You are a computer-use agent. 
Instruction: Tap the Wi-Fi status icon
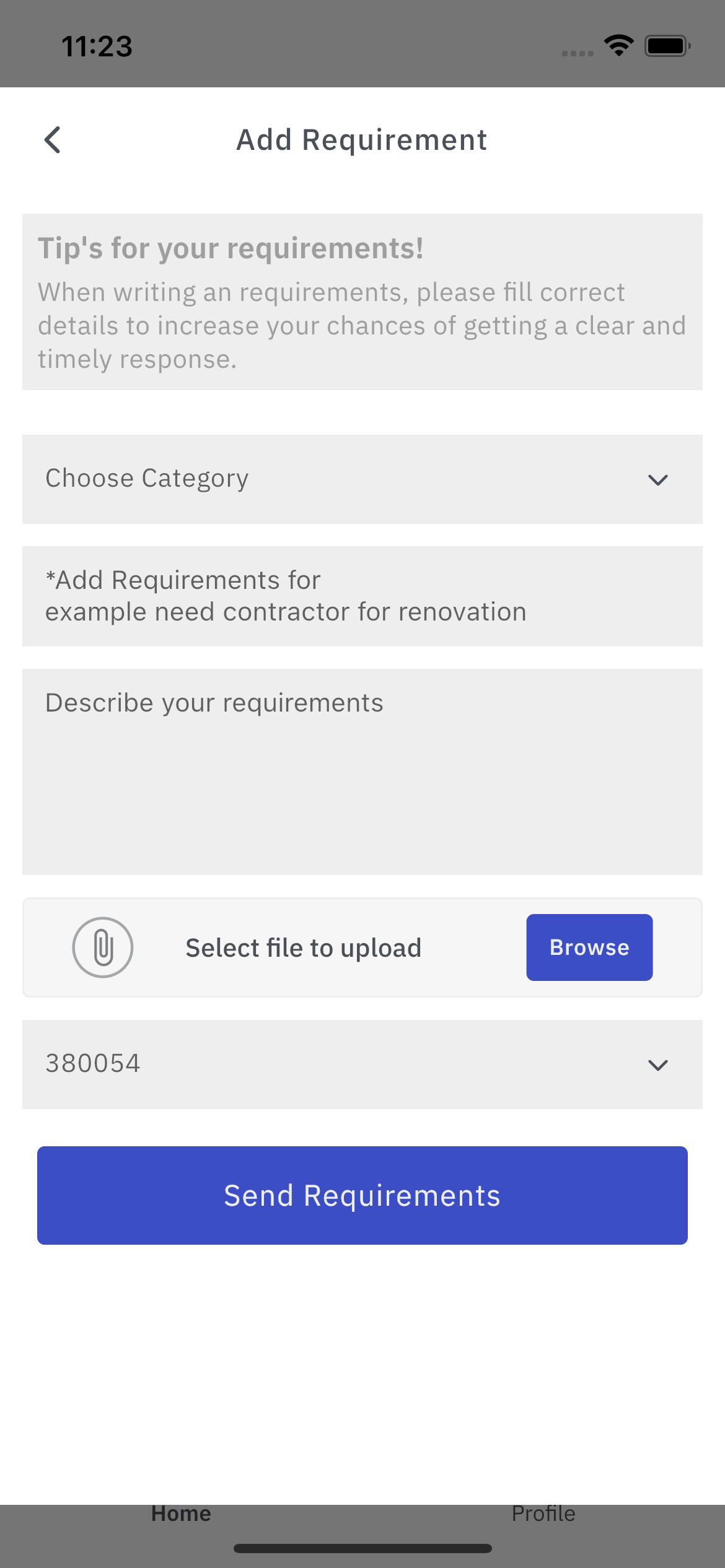pyautogui.click(x=618, y=46)
